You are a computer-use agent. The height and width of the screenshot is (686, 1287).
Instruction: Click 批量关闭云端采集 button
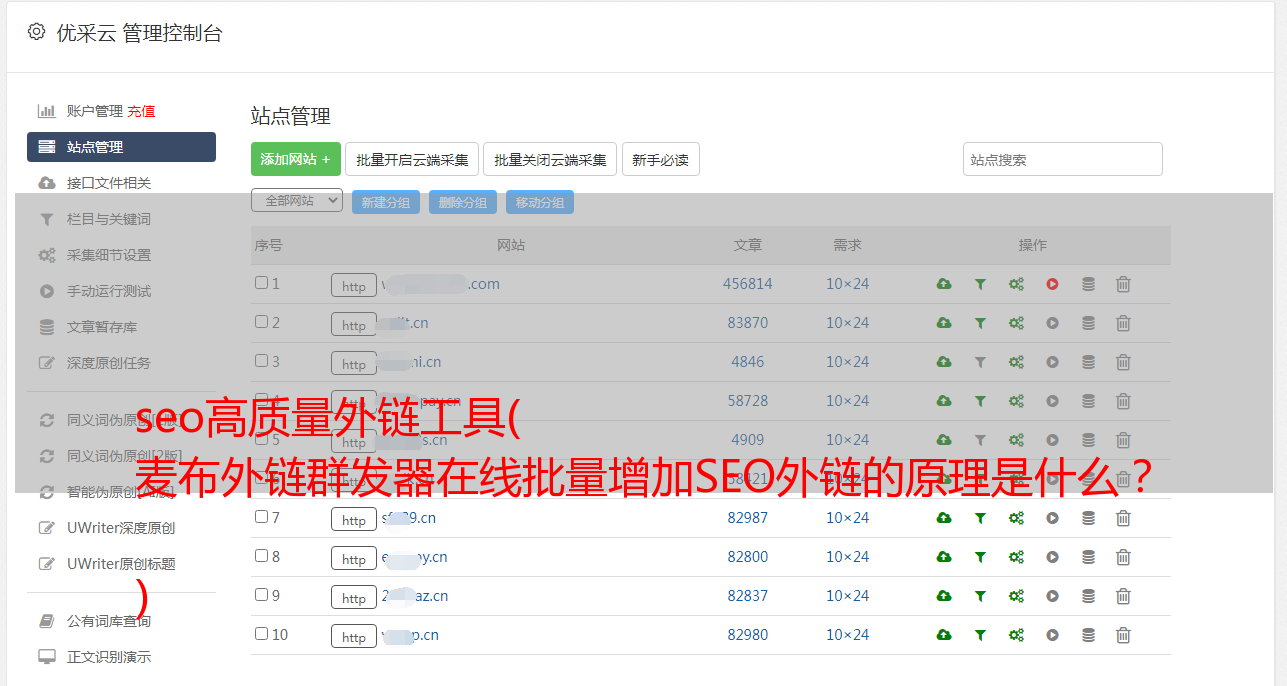coord(550,159)
